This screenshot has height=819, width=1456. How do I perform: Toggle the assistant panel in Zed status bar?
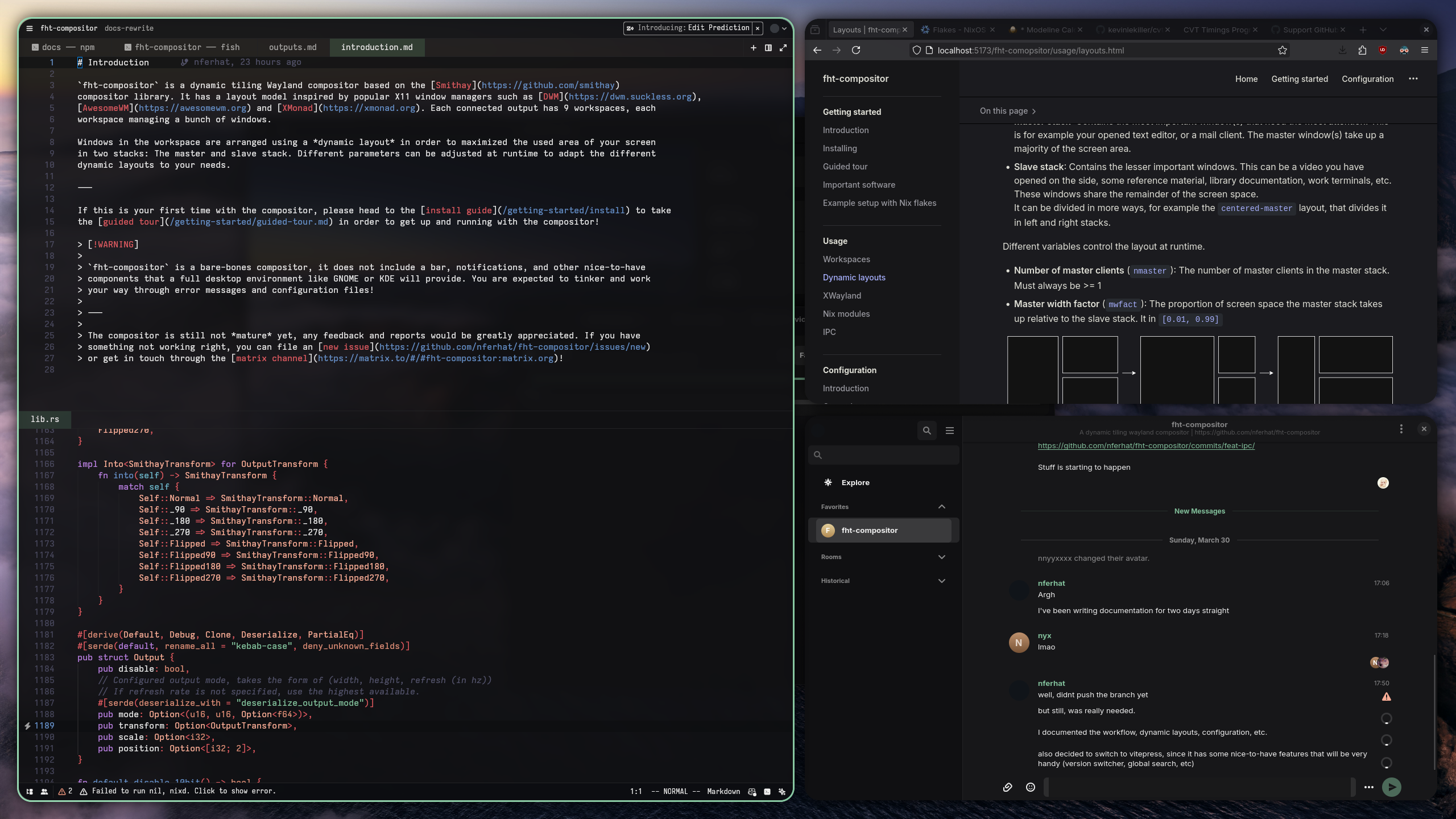(782, 791)
